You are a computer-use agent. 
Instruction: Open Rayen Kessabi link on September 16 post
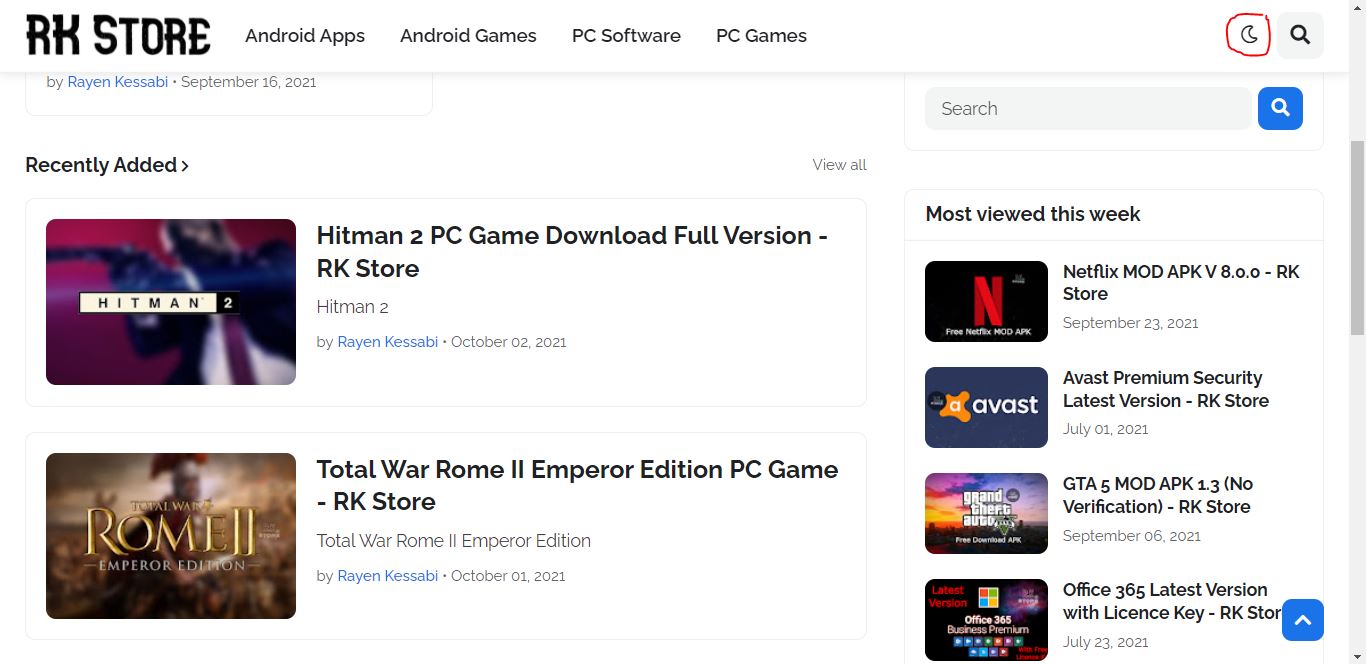click(x=118, y=82)
